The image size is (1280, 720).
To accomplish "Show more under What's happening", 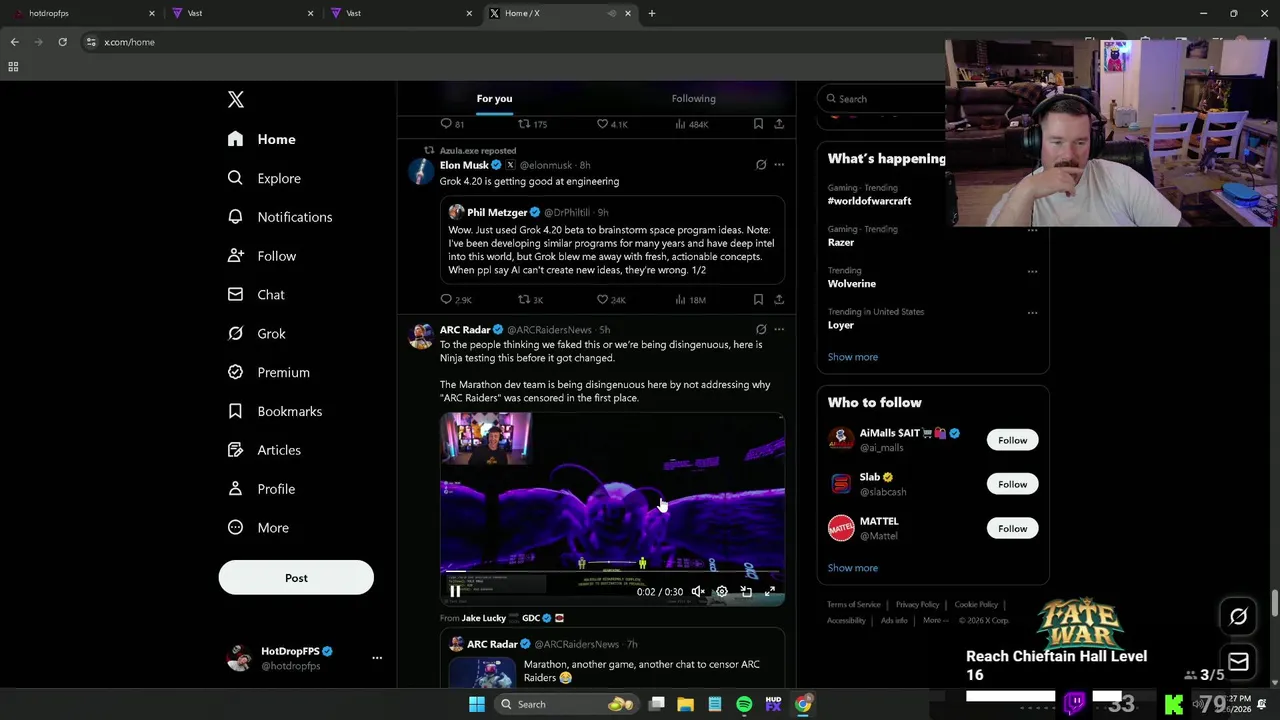I will click(852, 357).
